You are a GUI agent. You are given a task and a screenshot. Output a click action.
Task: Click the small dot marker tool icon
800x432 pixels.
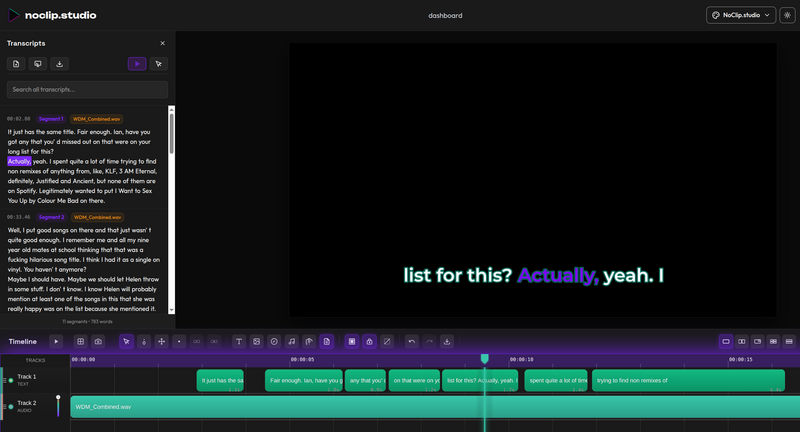coord(179,342)
